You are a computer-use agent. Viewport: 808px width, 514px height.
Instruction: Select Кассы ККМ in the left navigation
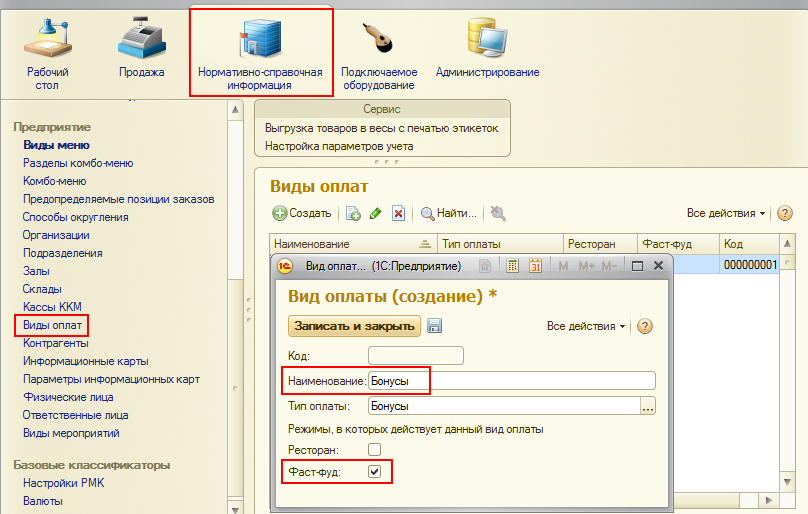tap(51, 307)
